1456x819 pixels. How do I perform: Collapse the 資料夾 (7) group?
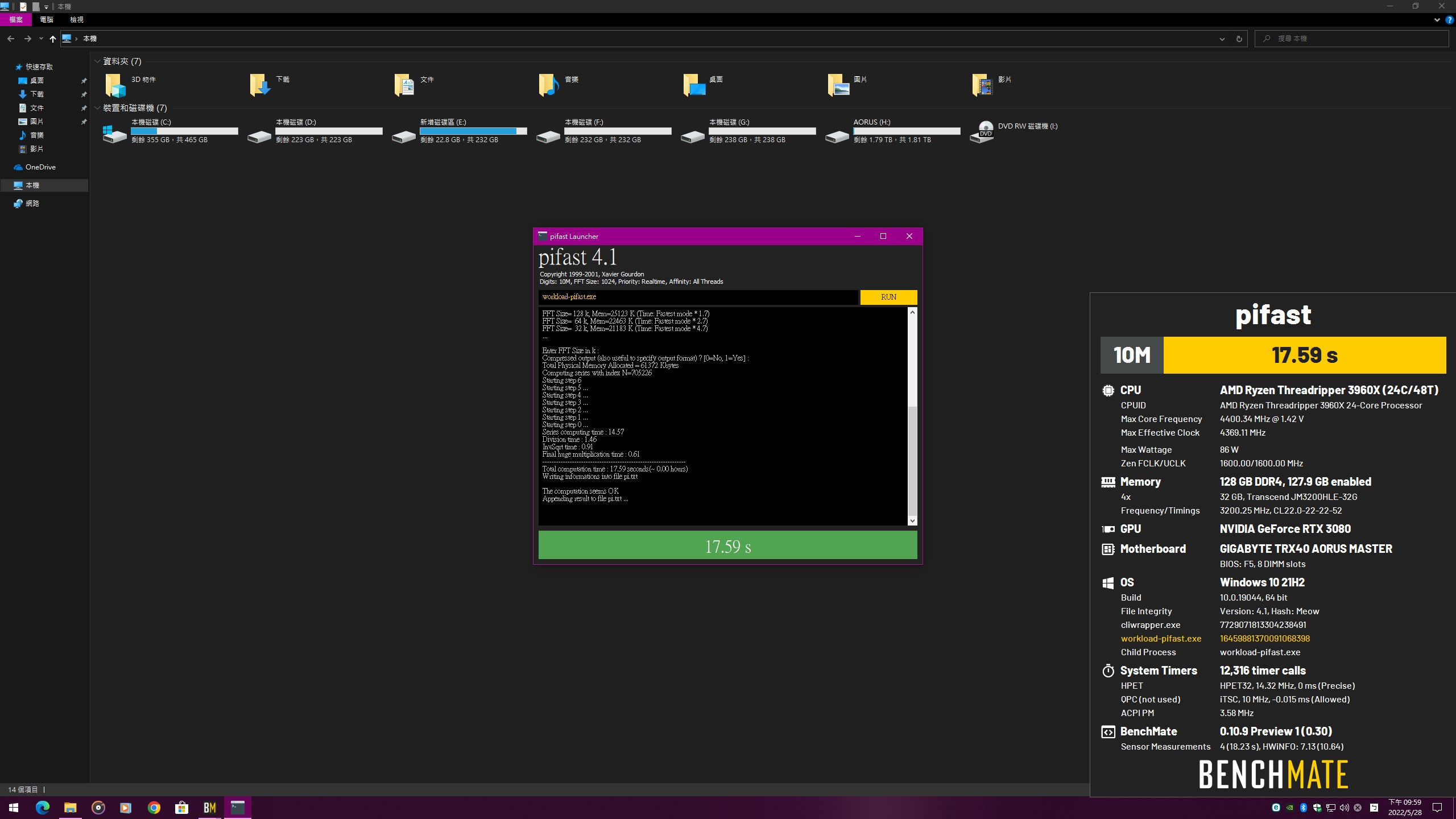[x=97, y=61]
